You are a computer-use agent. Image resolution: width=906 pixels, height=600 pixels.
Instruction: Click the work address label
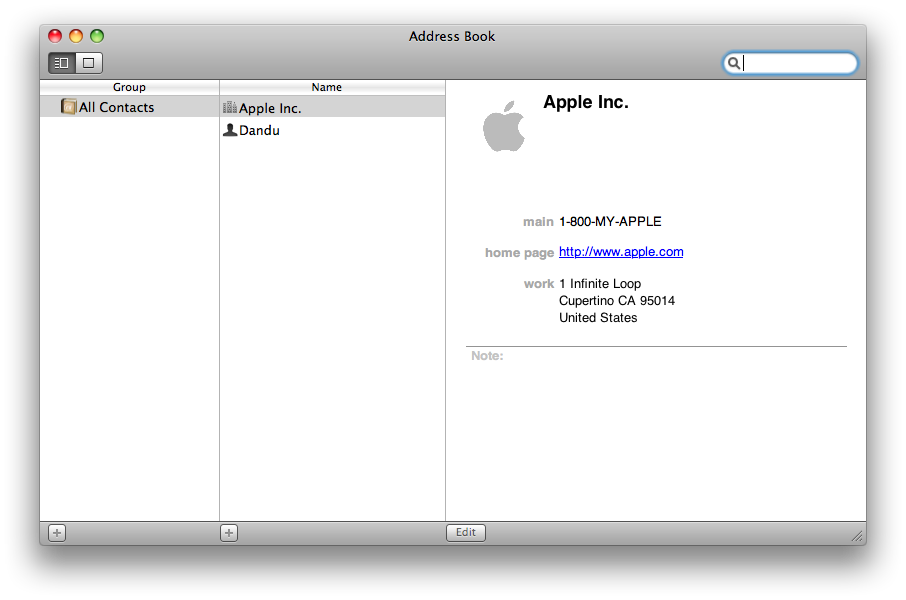point(539,284)
